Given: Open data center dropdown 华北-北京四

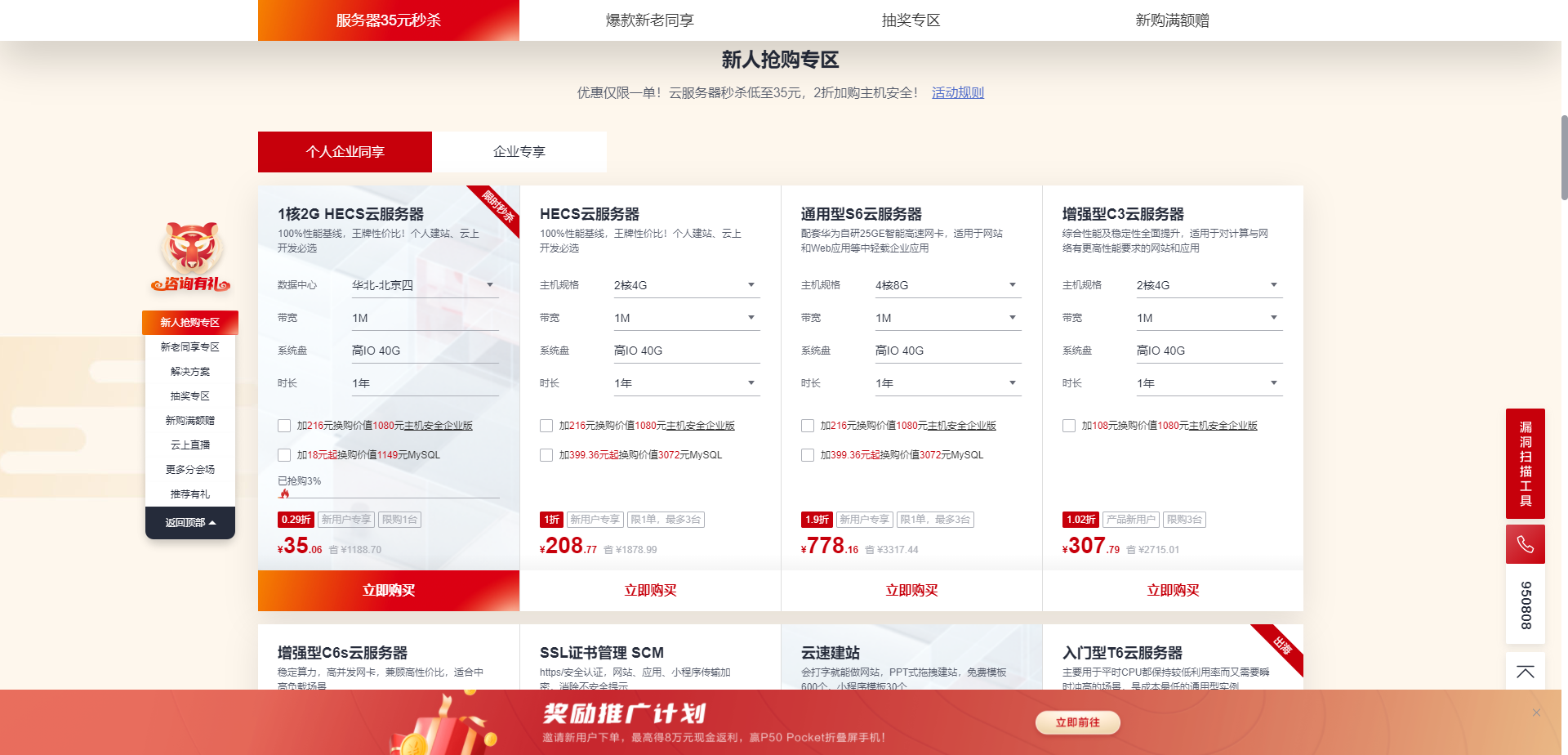Looking at the screenshot, I should [425, 285].
